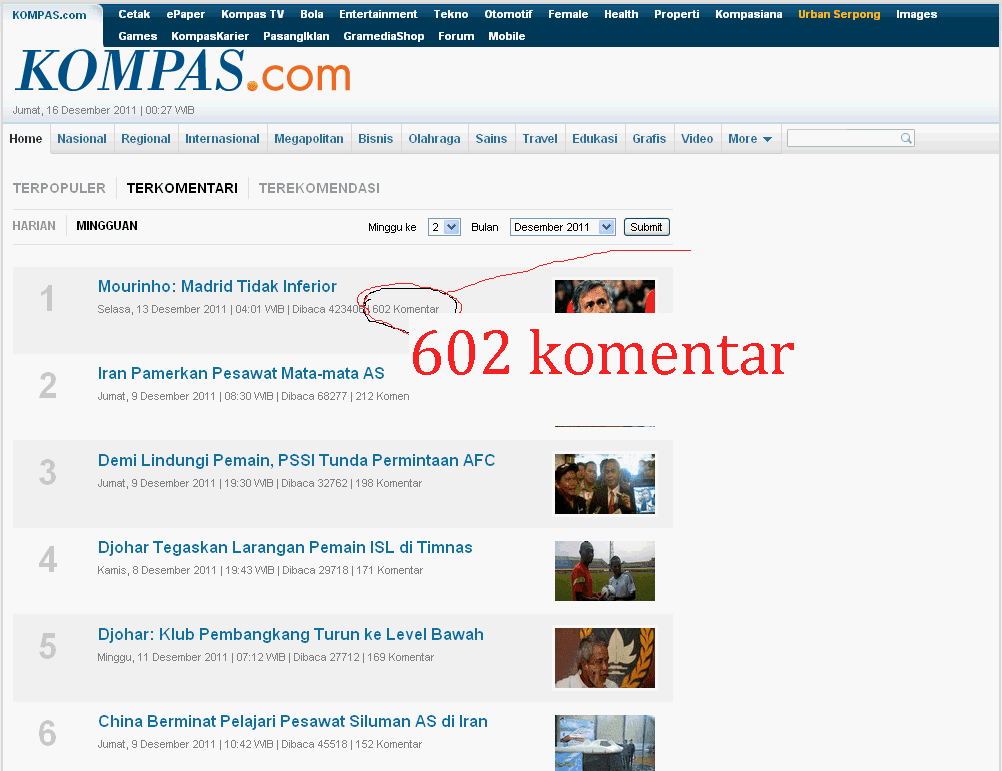Image resolution: width=1002 pixels, height=771 pixels.
Task: Open the Grafis section
Action: (x=649, y=139)
